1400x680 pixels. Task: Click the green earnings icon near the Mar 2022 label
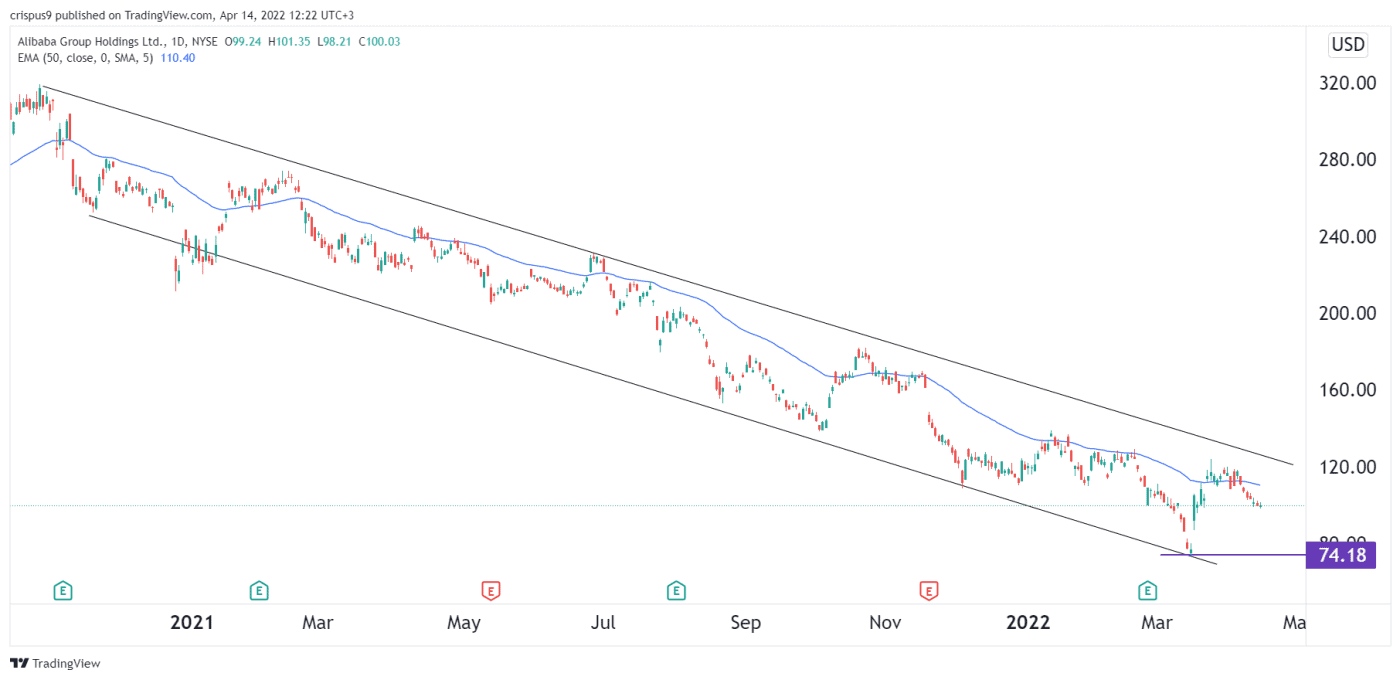[1147, 591]
